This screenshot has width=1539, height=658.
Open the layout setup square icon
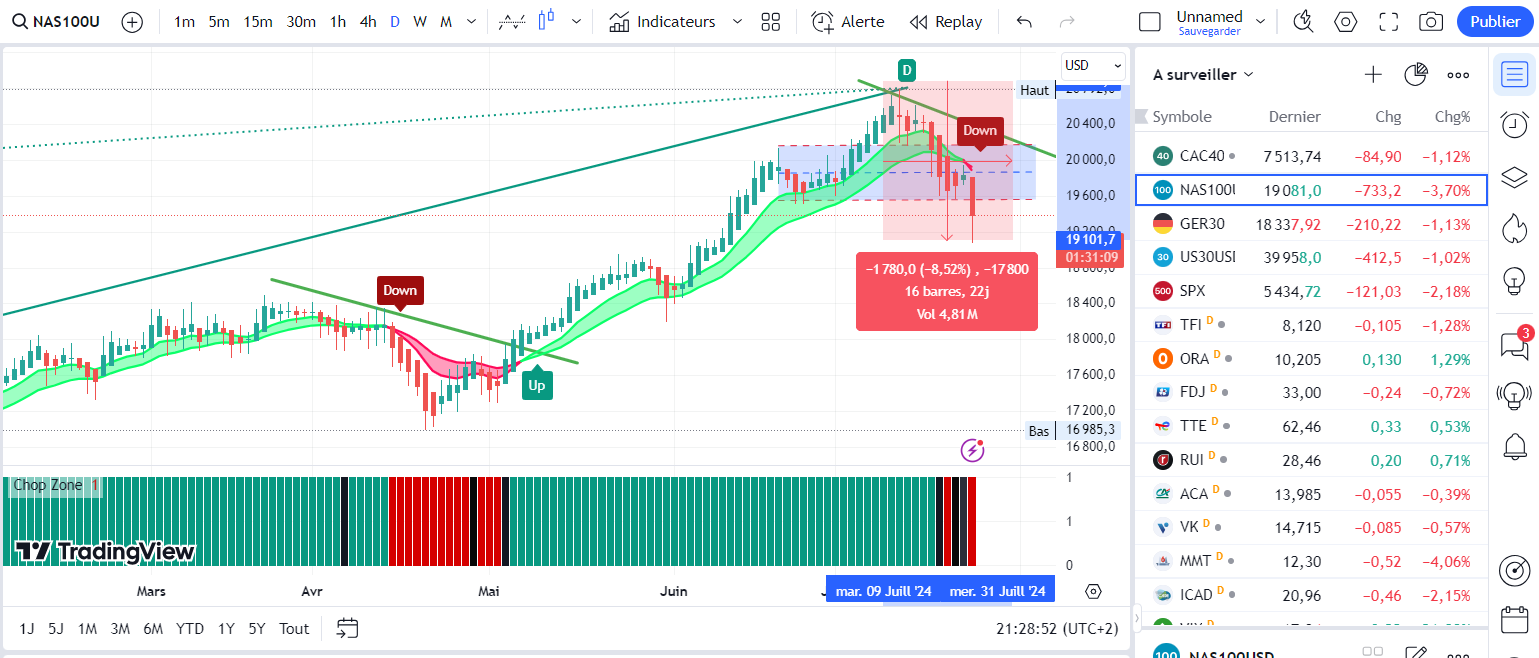point(1150,22)
